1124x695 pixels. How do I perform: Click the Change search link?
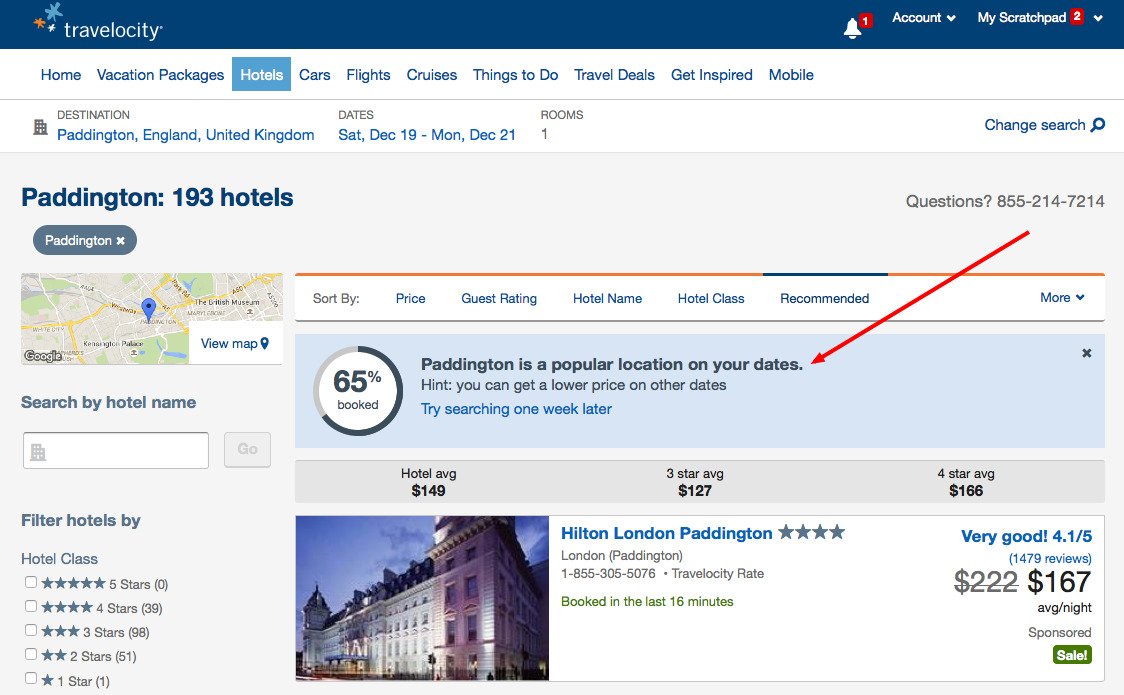pos(1034,125)
